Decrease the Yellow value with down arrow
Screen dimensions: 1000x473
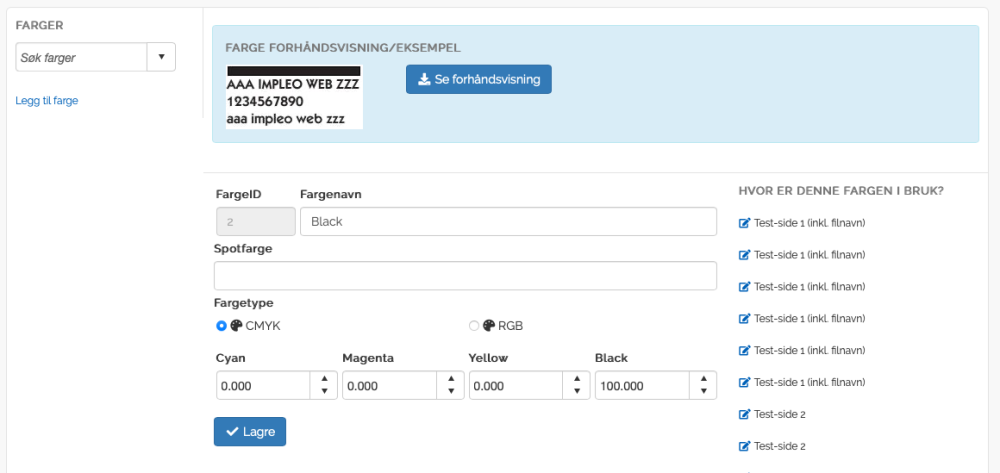(577, 391)
